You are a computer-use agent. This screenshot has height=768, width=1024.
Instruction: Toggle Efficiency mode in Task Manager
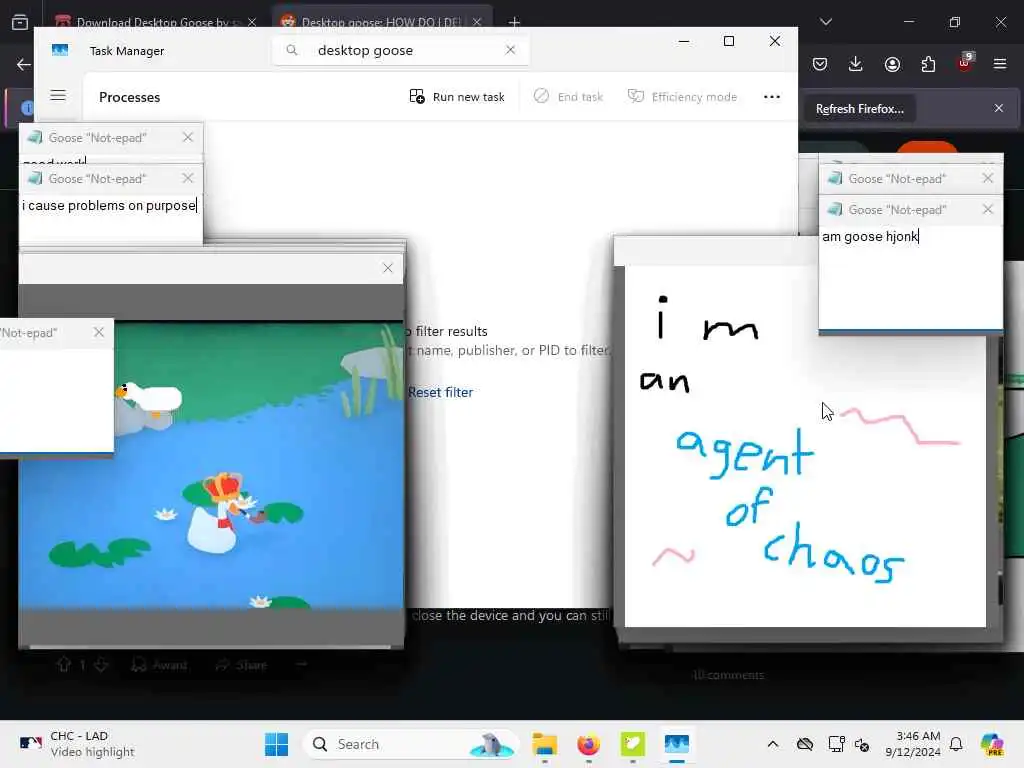point(682,97)
